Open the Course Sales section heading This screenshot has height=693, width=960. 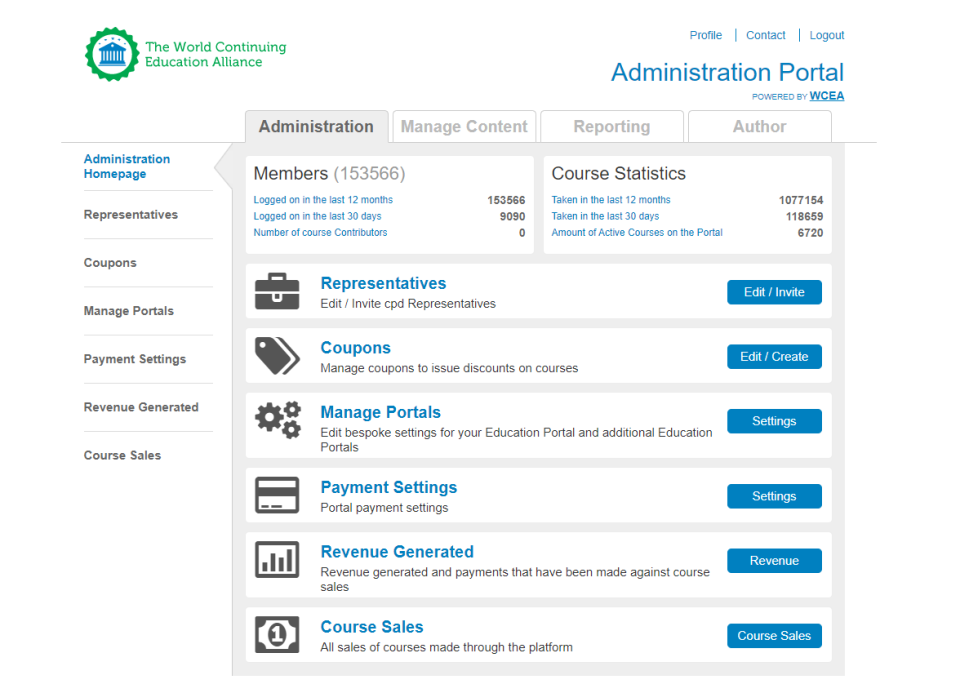click(372, 627)
